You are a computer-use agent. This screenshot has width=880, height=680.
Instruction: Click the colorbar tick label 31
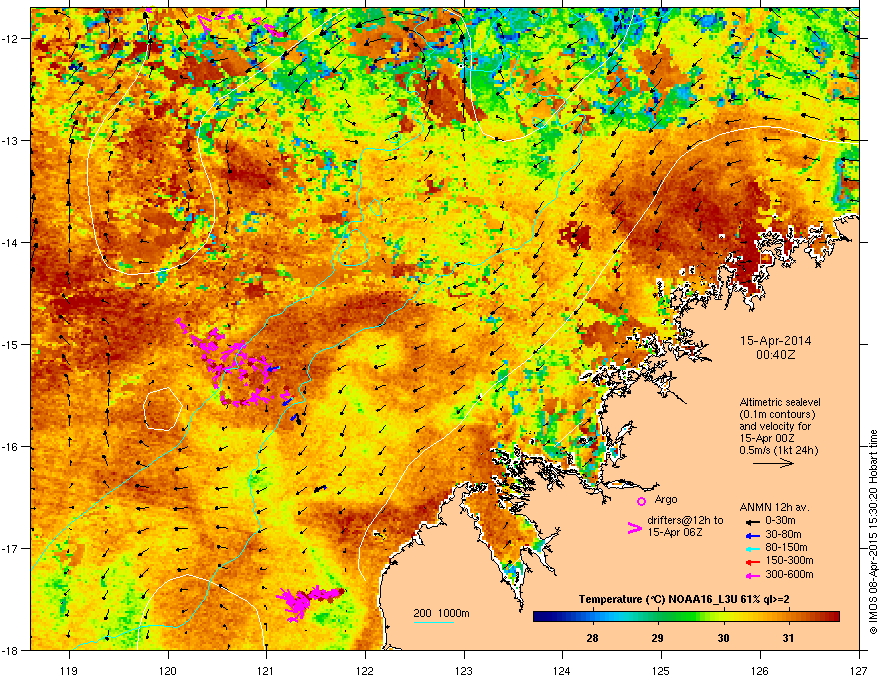pyautogui.click(x=789, y=638)
